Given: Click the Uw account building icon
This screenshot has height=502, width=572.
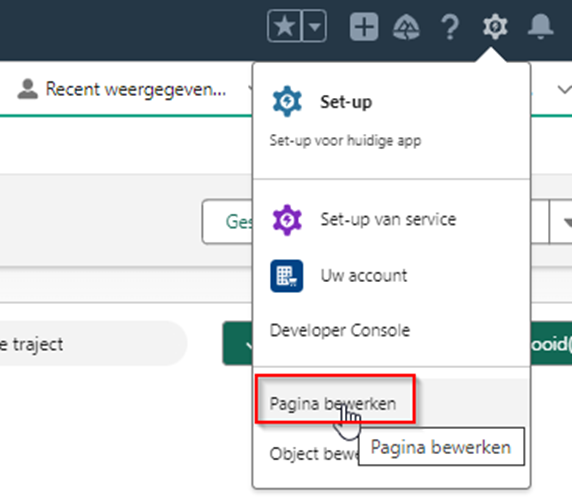Looking at the screenshot, I should 287,276.
